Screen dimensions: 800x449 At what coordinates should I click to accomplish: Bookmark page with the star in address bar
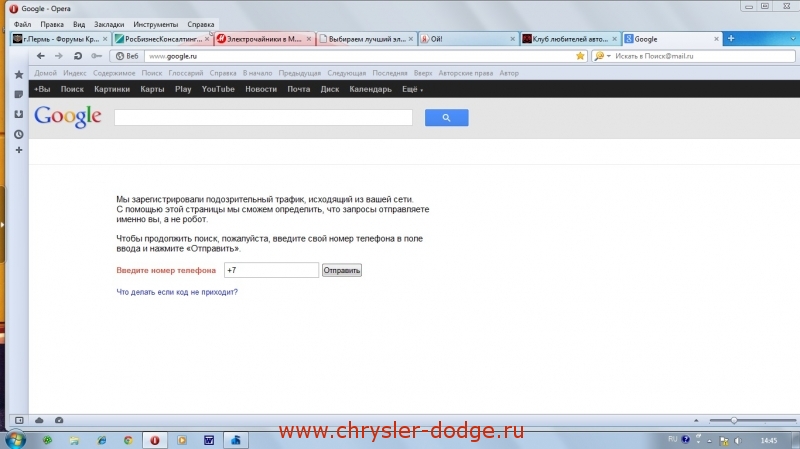point(580,56)
